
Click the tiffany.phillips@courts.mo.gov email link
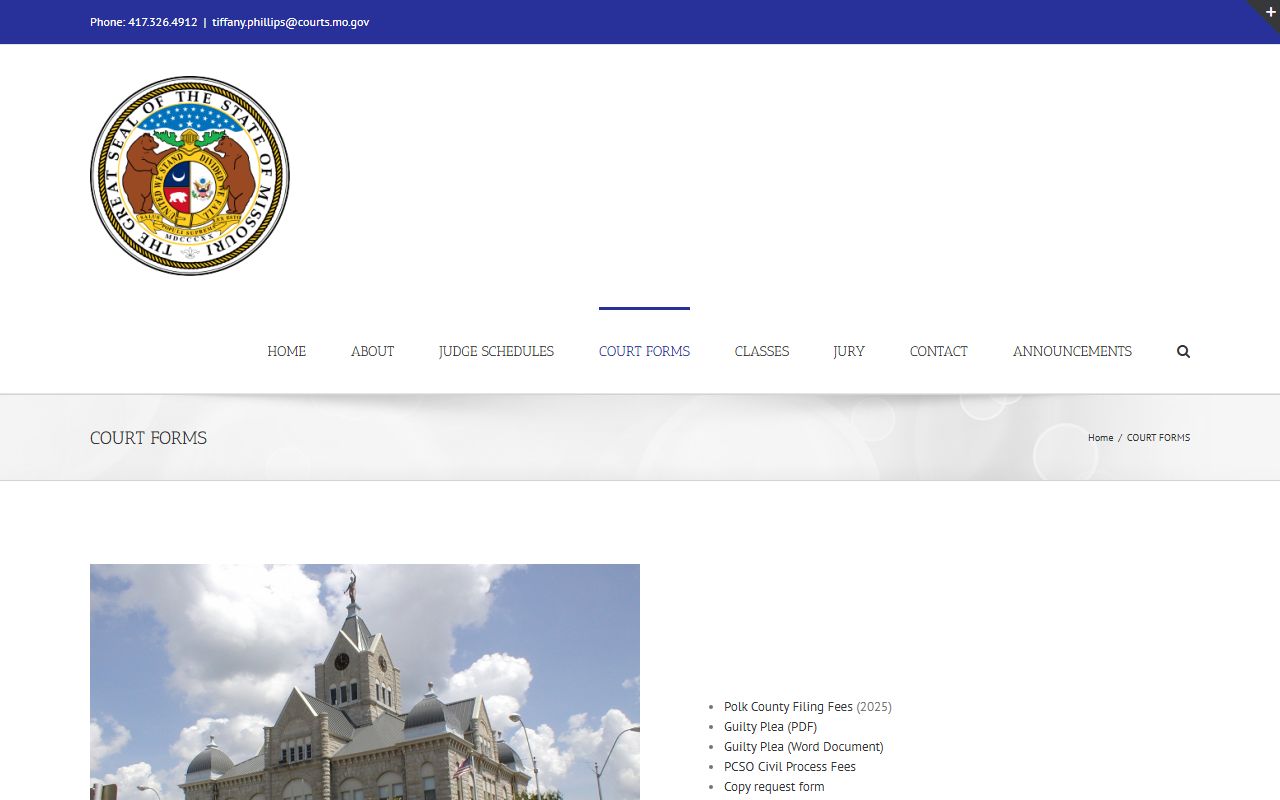pos(290,22)
